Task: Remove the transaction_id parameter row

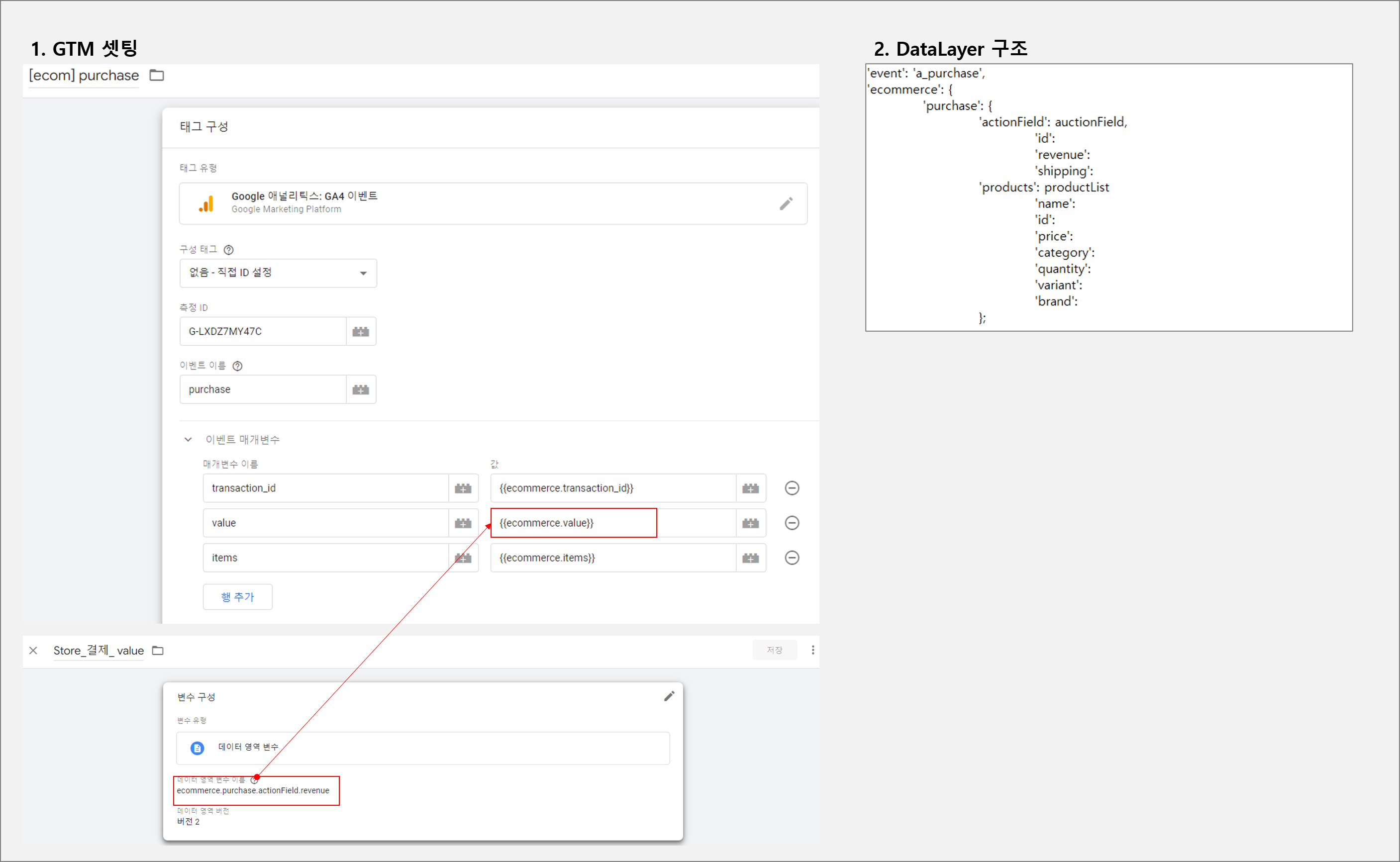Action: pyautogui.click(x=792, y=488)
